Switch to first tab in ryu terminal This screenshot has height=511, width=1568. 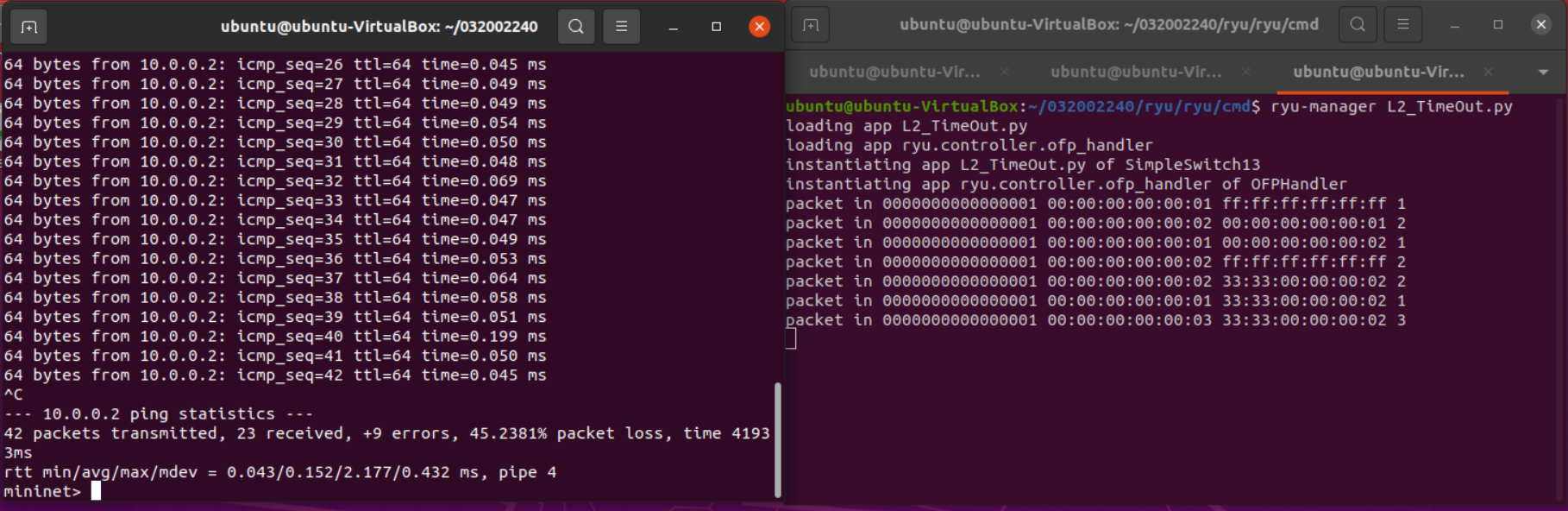point(894,72)
